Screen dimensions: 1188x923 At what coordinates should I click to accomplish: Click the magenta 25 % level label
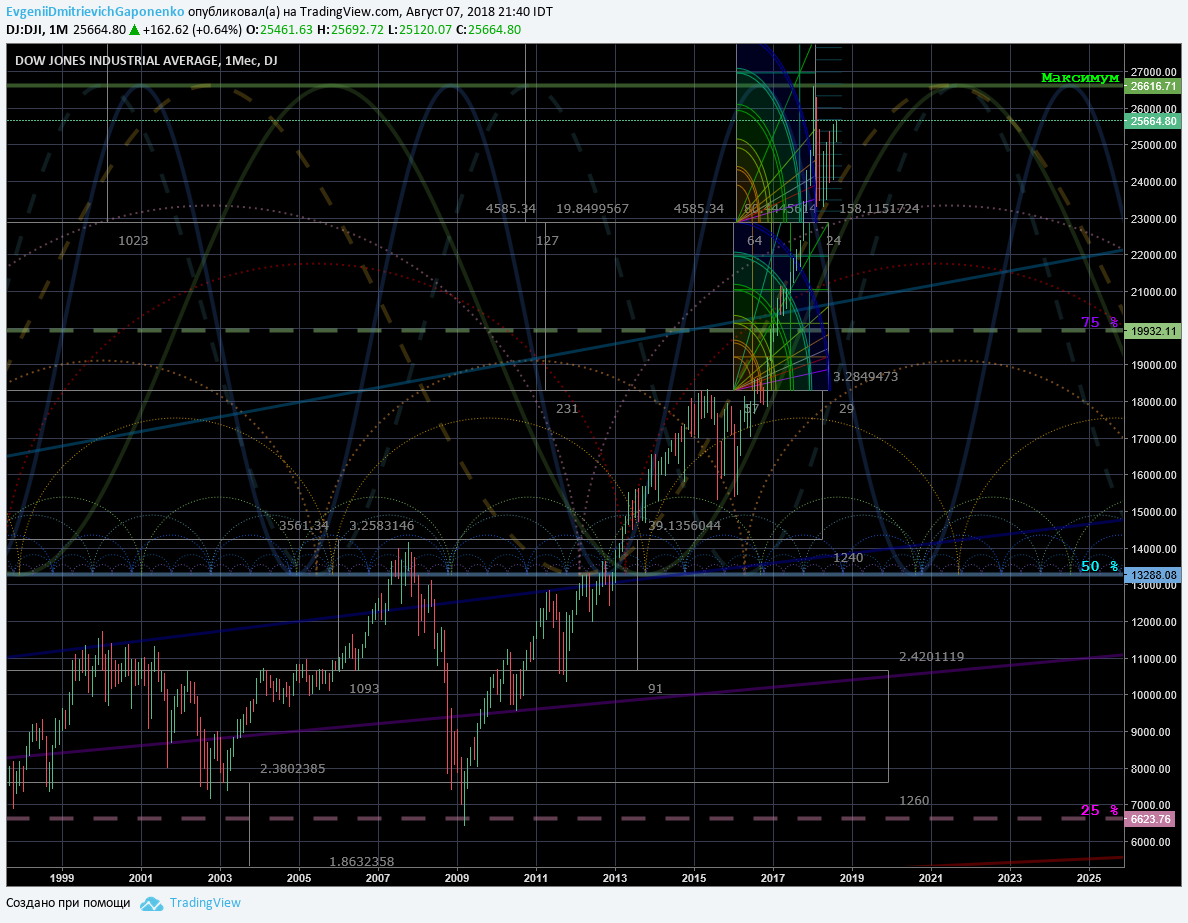click(1099, 810)
